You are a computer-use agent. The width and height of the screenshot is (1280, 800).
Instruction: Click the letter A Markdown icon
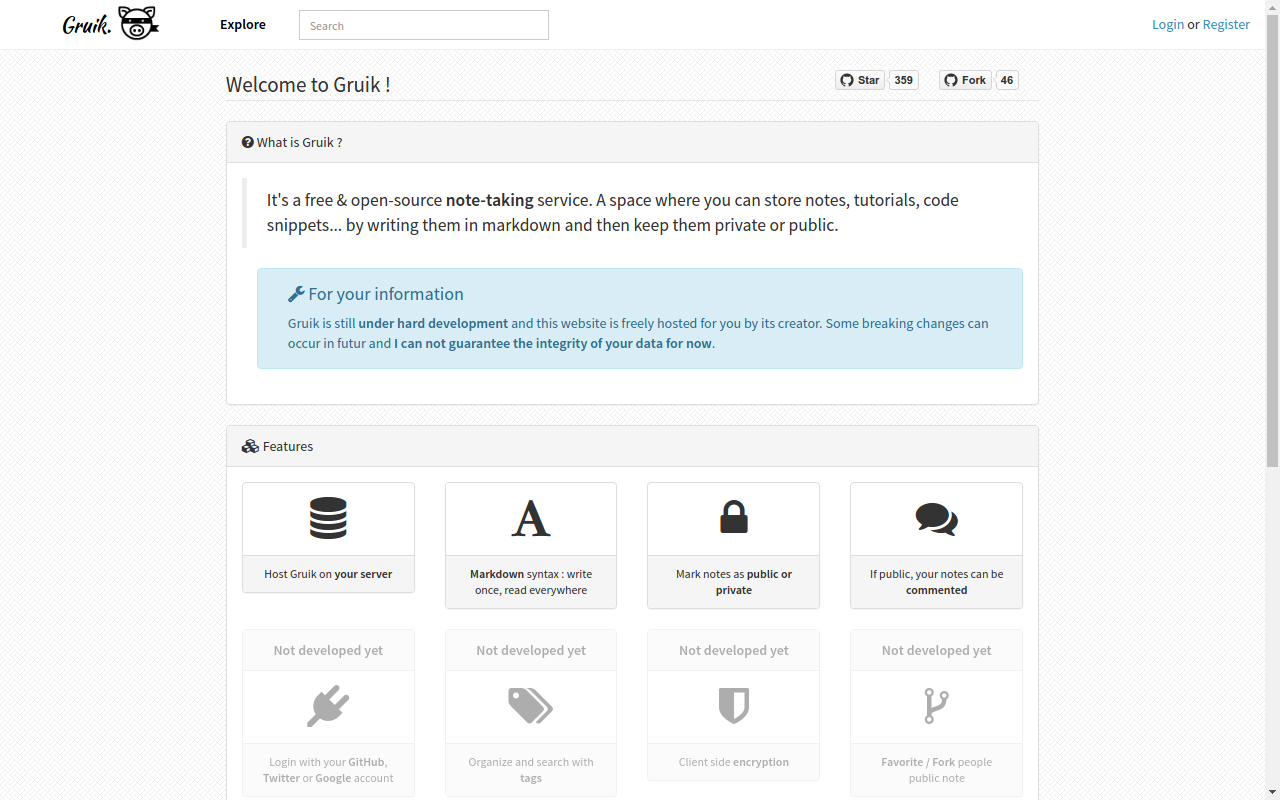point(531,518)
